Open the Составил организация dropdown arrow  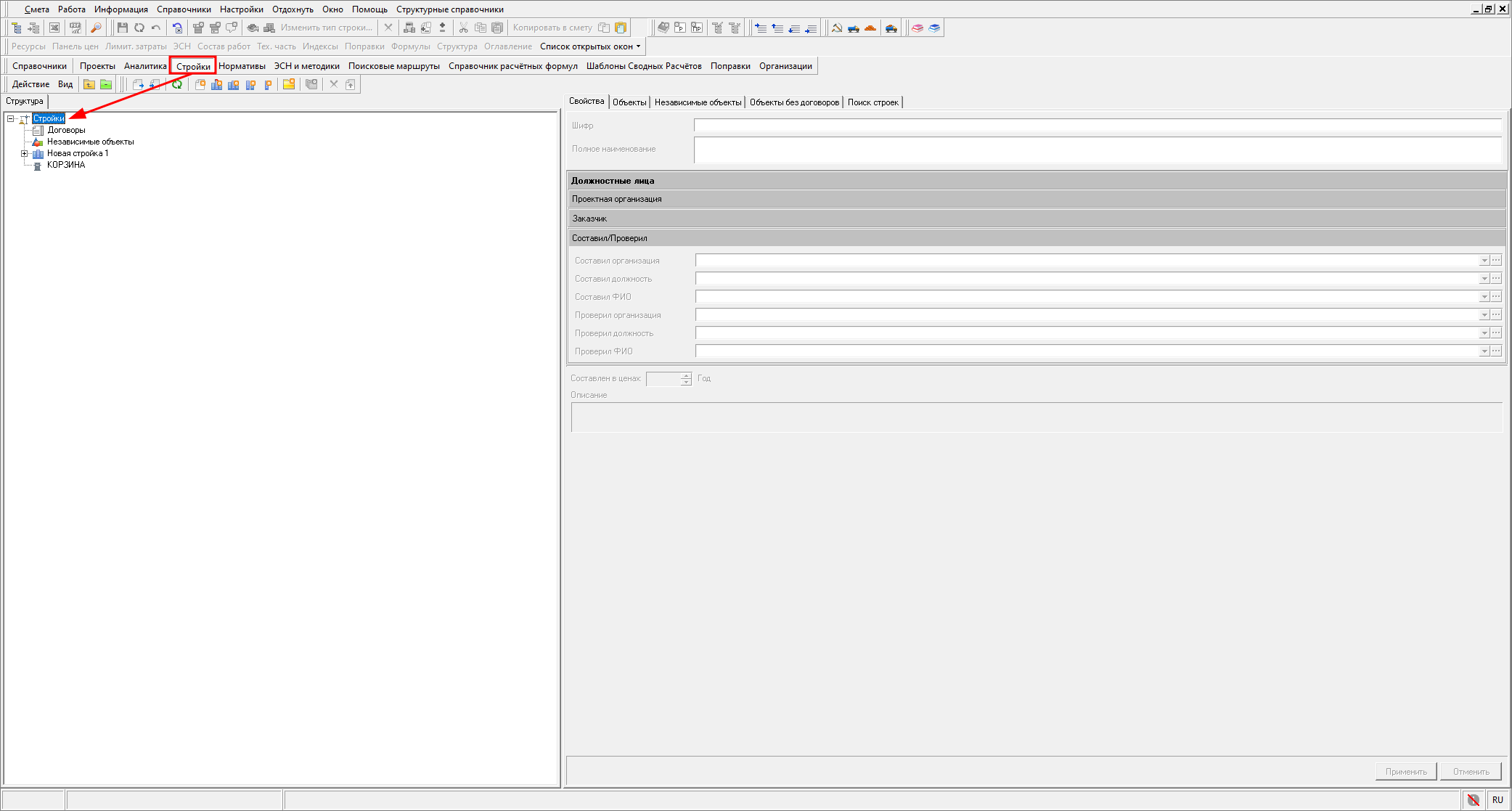[x=1484, y=261]
